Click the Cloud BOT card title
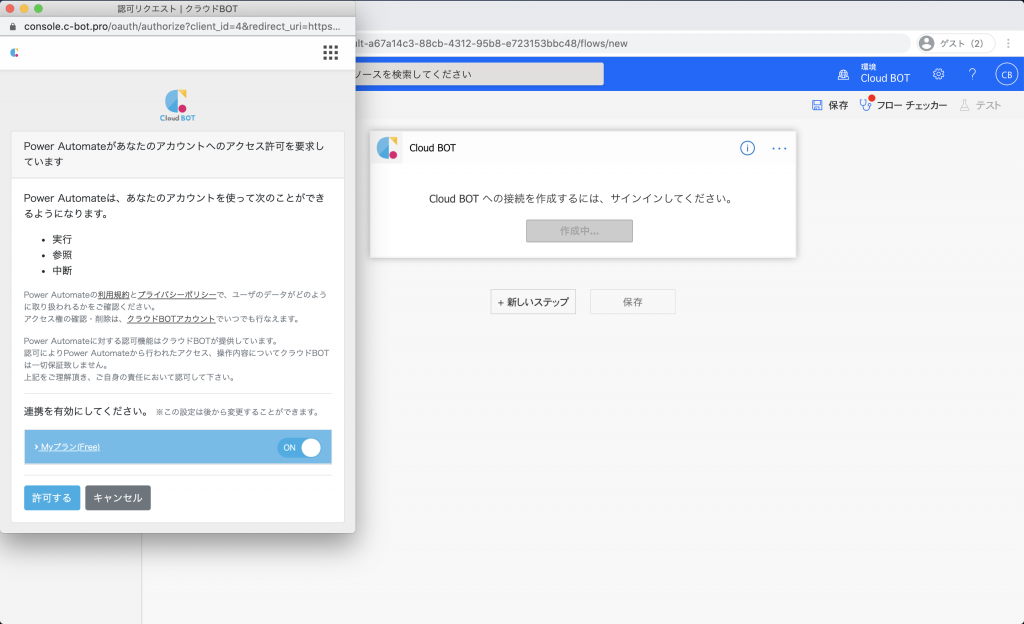 point(432,148)
